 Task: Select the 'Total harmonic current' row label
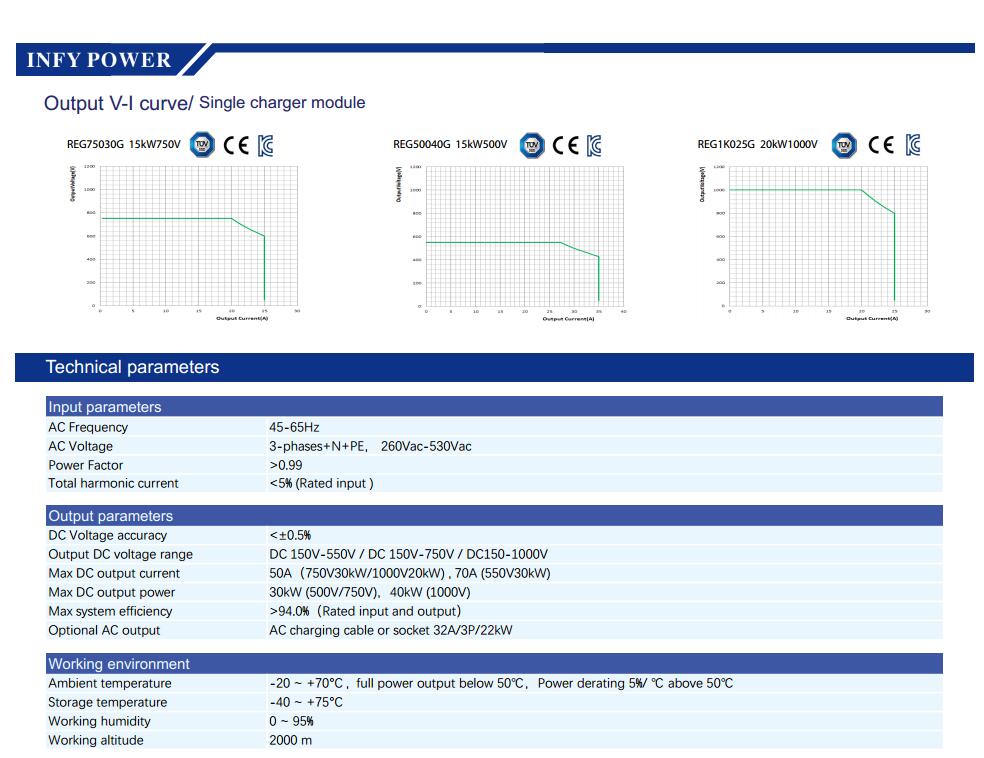click(x=113, y=483)
